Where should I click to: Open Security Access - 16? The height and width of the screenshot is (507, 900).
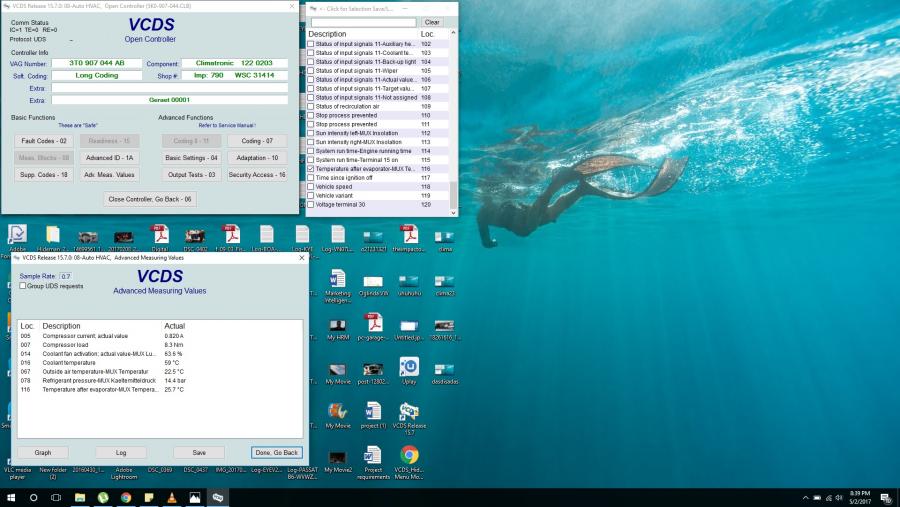click(x=257, y=174)
